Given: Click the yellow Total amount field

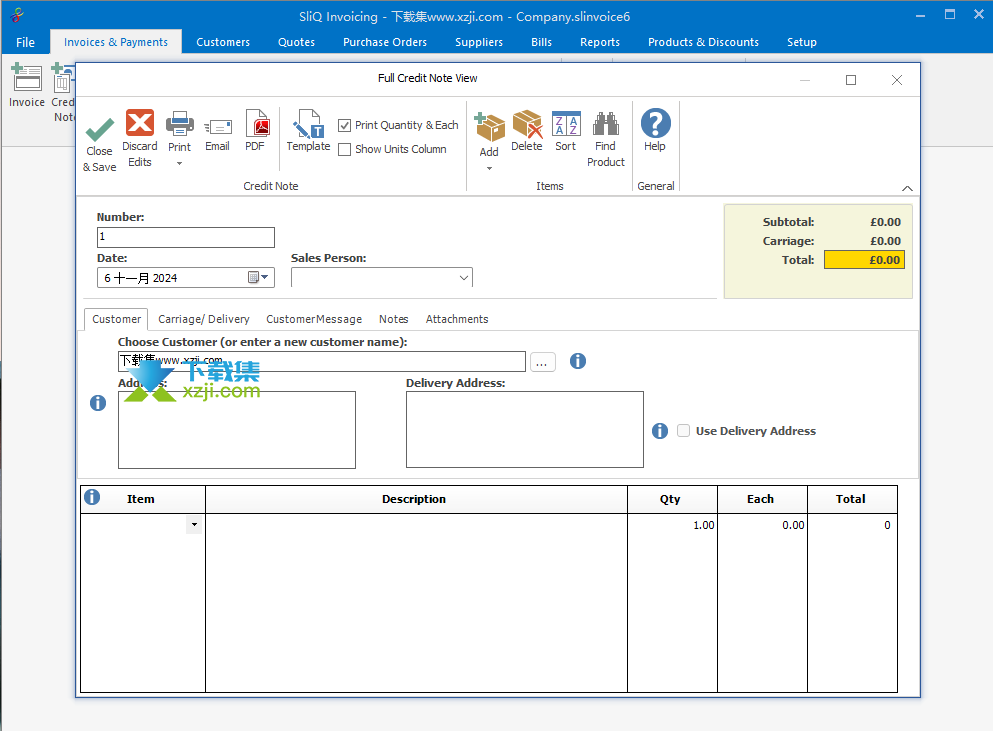Looking at the screenshot, I should [864, 260].
